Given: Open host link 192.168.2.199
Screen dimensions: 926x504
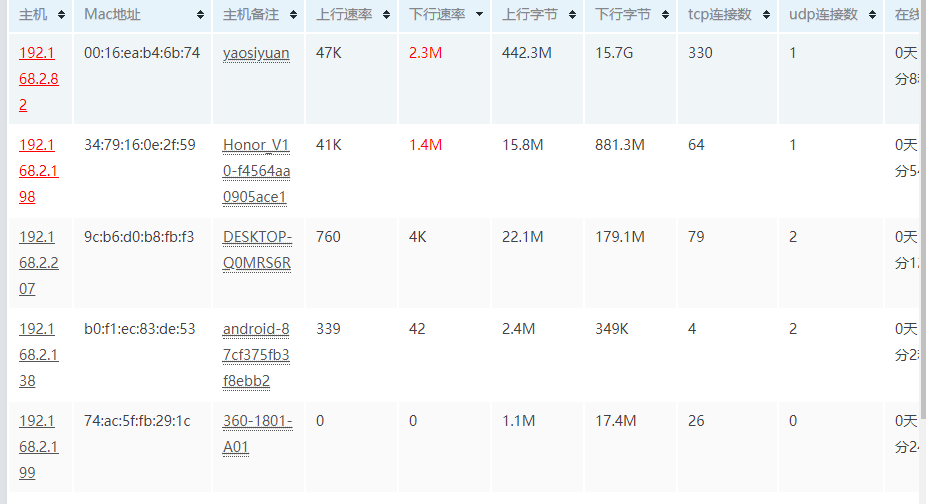Looking at the screenshot, I should pyautogui.click(x=38, y=447).
